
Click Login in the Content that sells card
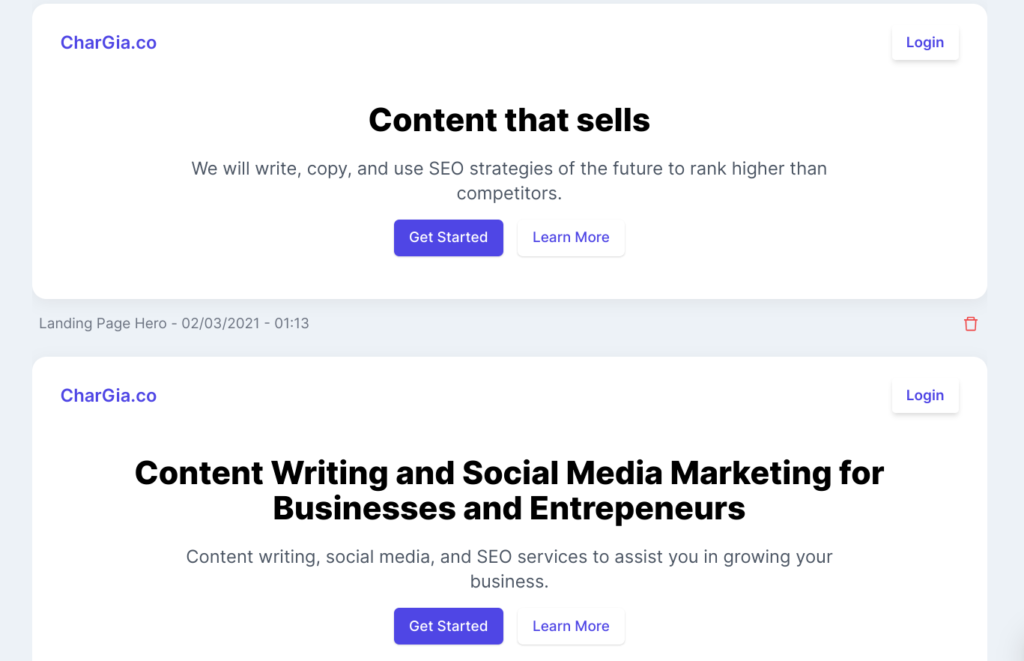[x=925, y=42]
